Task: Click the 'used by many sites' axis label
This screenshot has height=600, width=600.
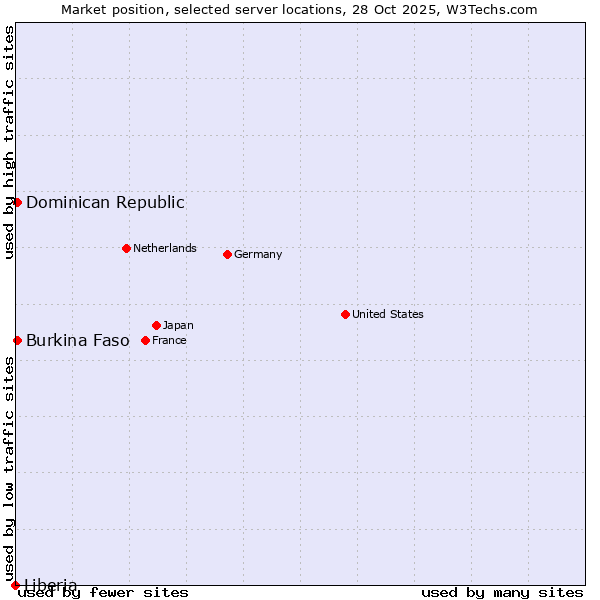Action: (x=502, y=592)
